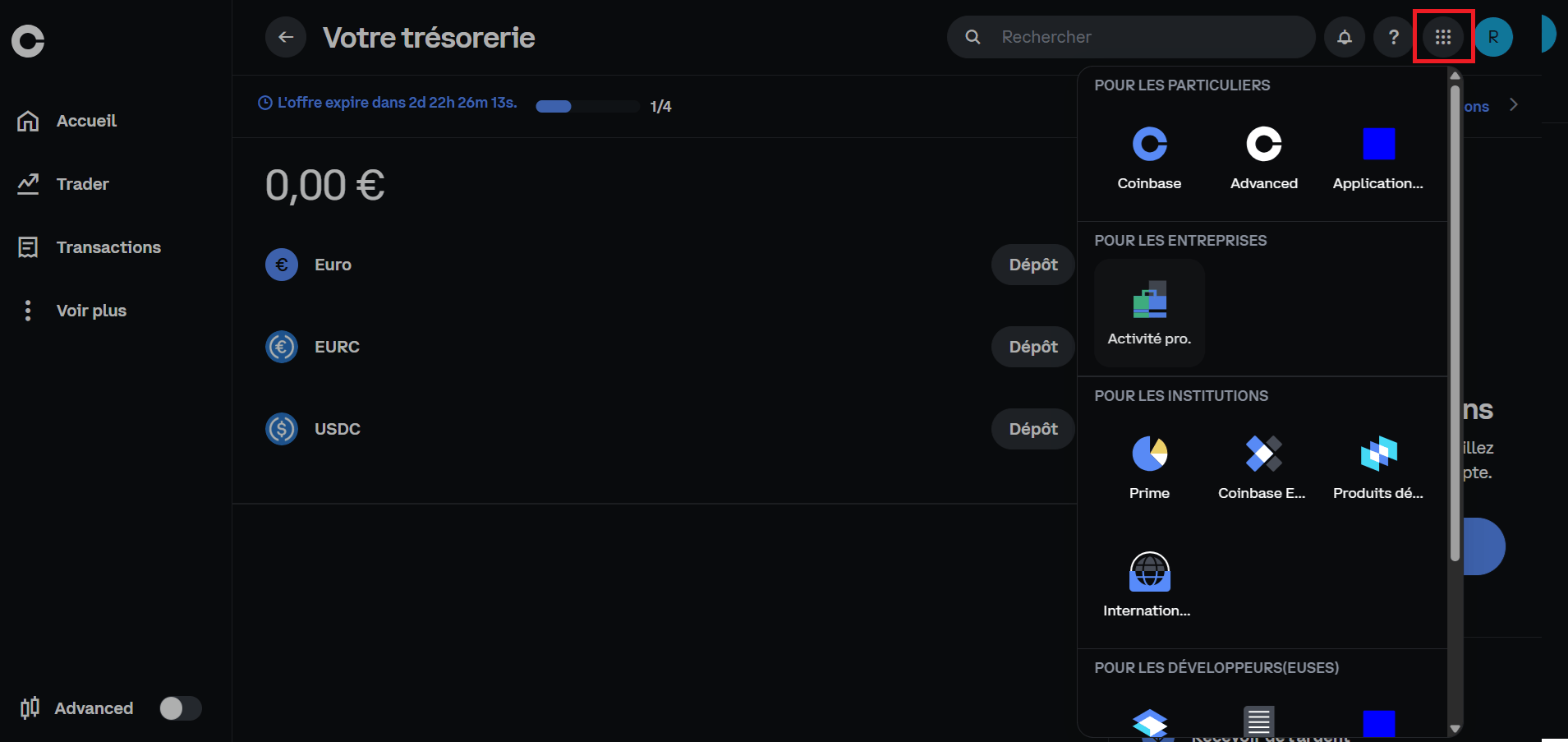Click the notifications bell icon
Image resolution: width=1568 pixels, height=742 pixels.
[x=1345, y=36]
